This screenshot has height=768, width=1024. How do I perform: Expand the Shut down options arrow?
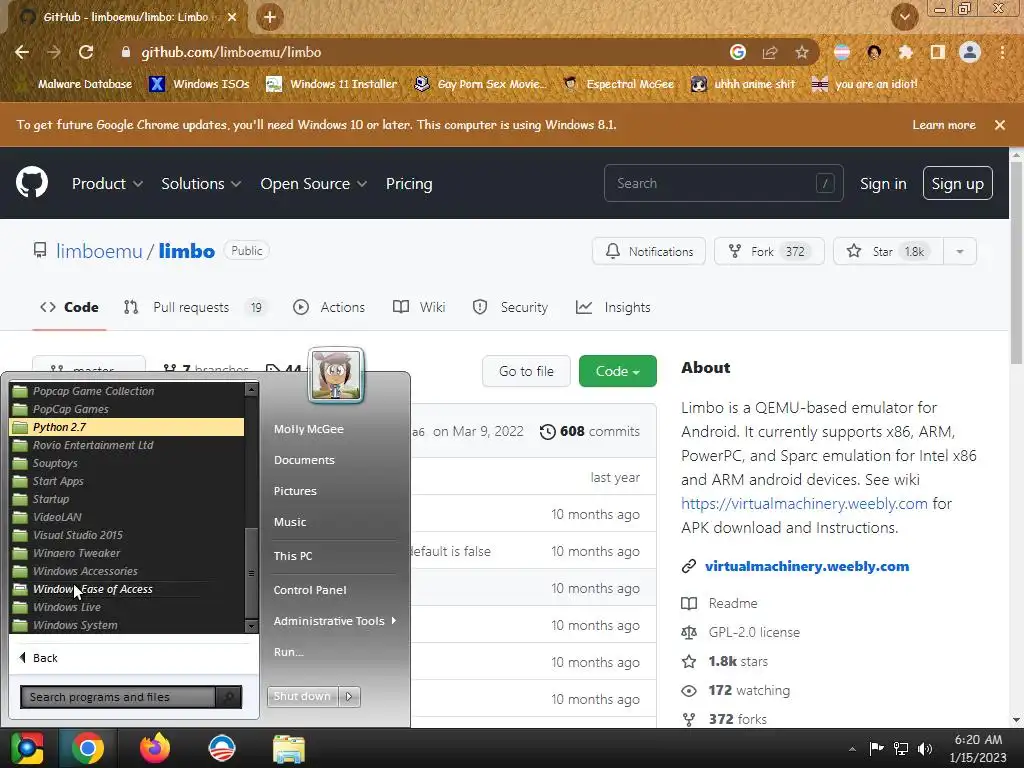click(349, 697)
